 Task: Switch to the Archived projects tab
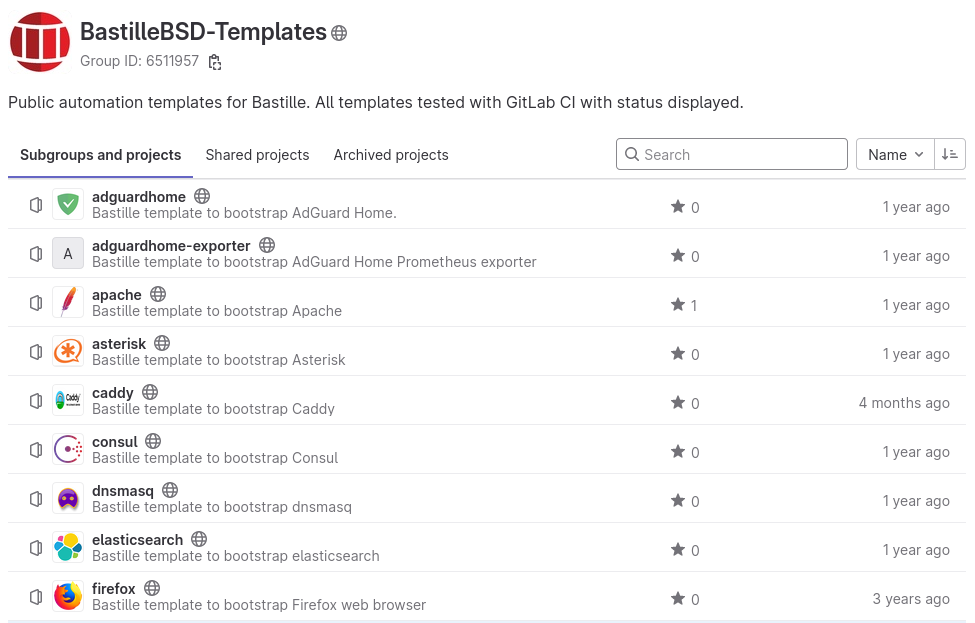(390, 155)
